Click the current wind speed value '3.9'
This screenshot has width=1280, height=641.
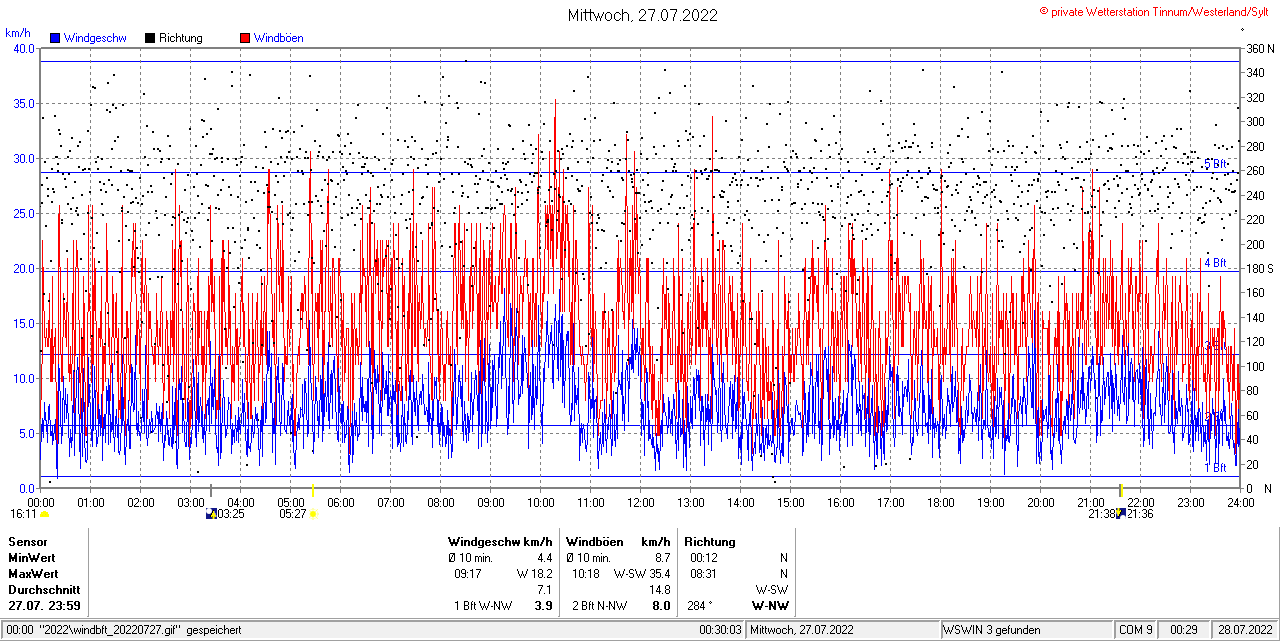pyautogui.click(x=544, y=605)
